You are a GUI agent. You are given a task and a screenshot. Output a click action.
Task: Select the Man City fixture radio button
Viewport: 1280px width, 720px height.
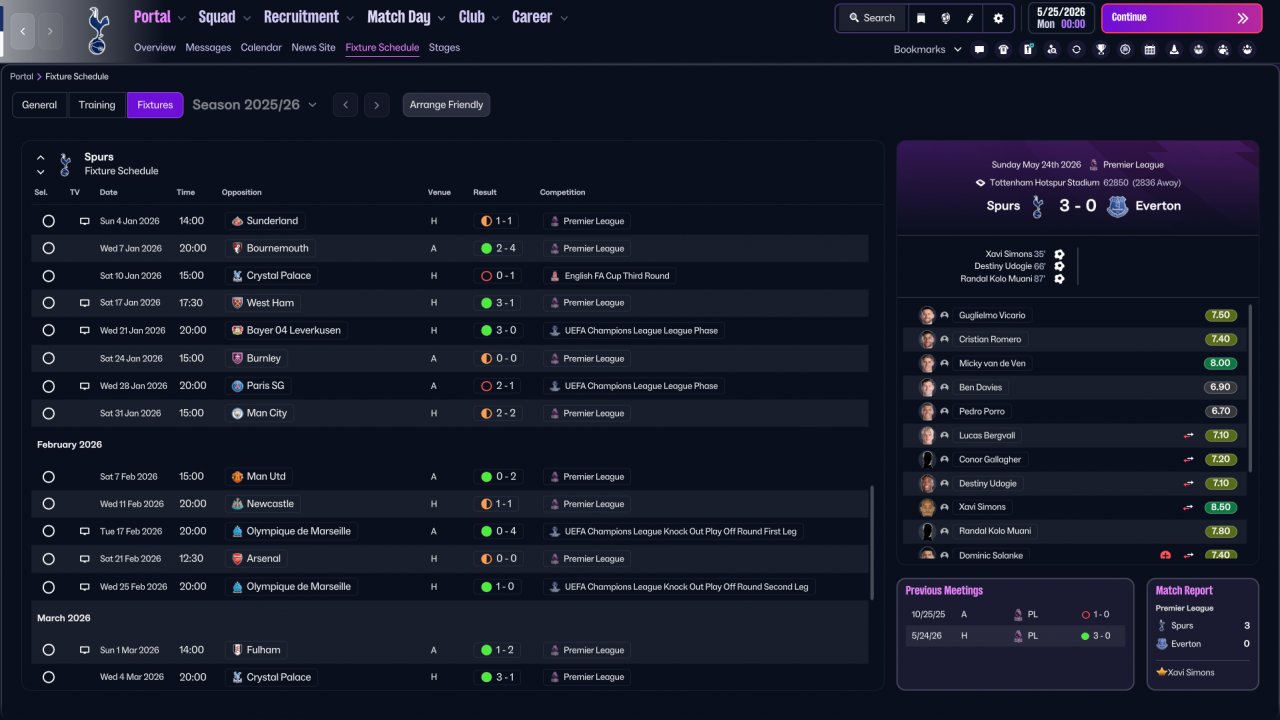pos(48,413)
